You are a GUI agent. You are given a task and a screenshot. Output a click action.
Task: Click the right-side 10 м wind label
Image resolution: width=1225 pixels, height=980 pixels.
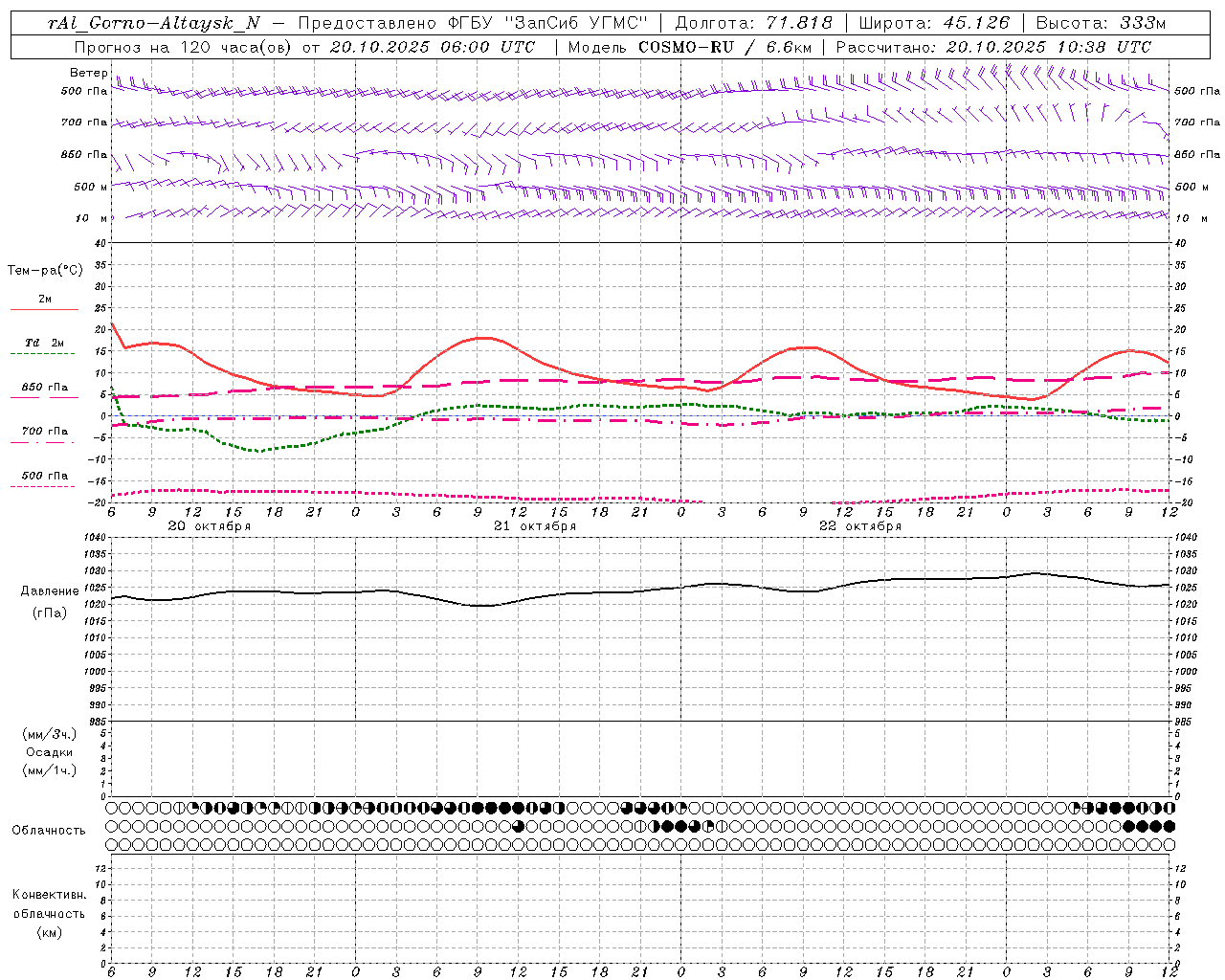coord(1191,218)
